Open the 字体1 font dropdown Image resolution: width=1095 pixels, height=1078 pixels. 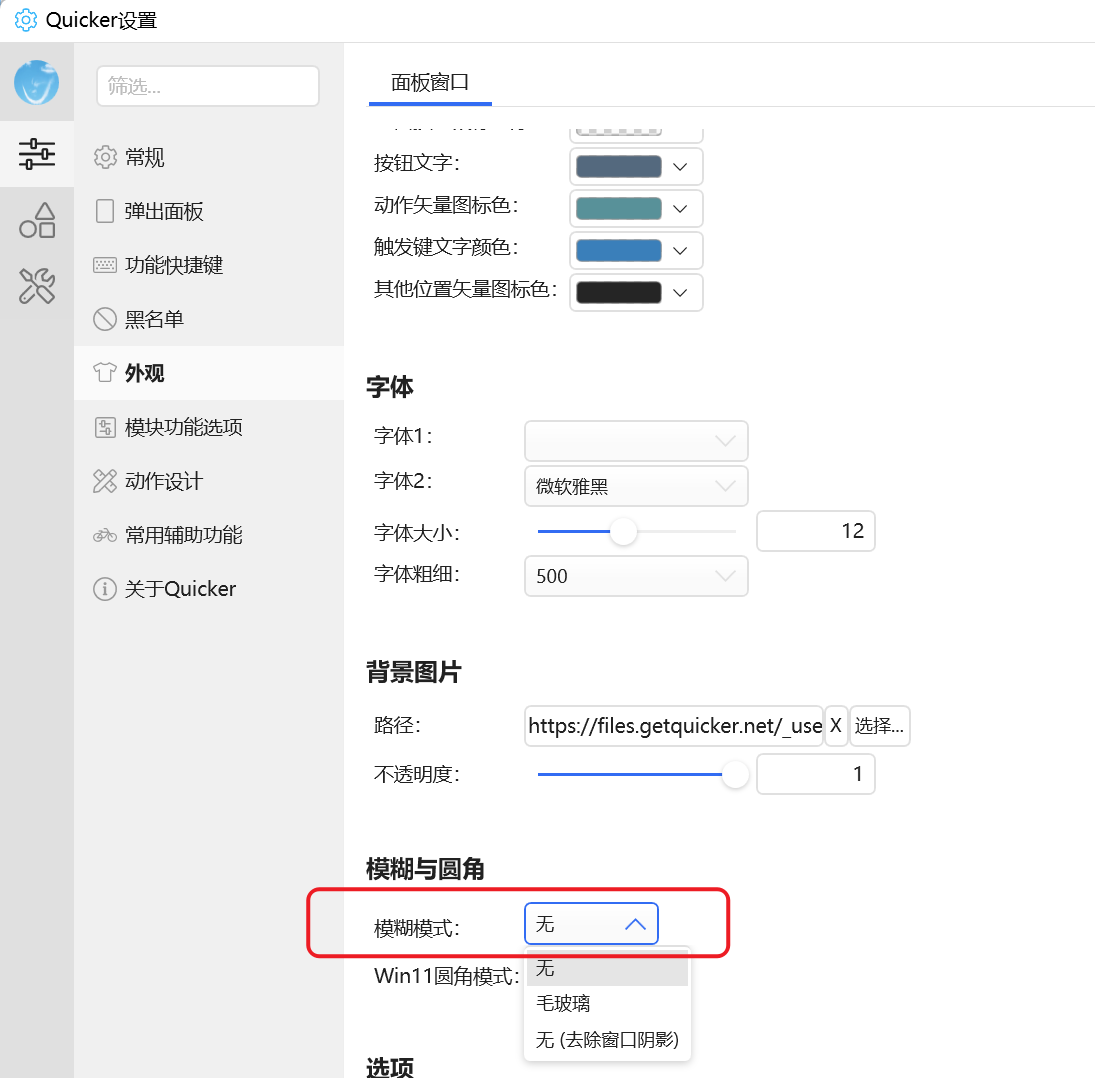pos(636,441)
